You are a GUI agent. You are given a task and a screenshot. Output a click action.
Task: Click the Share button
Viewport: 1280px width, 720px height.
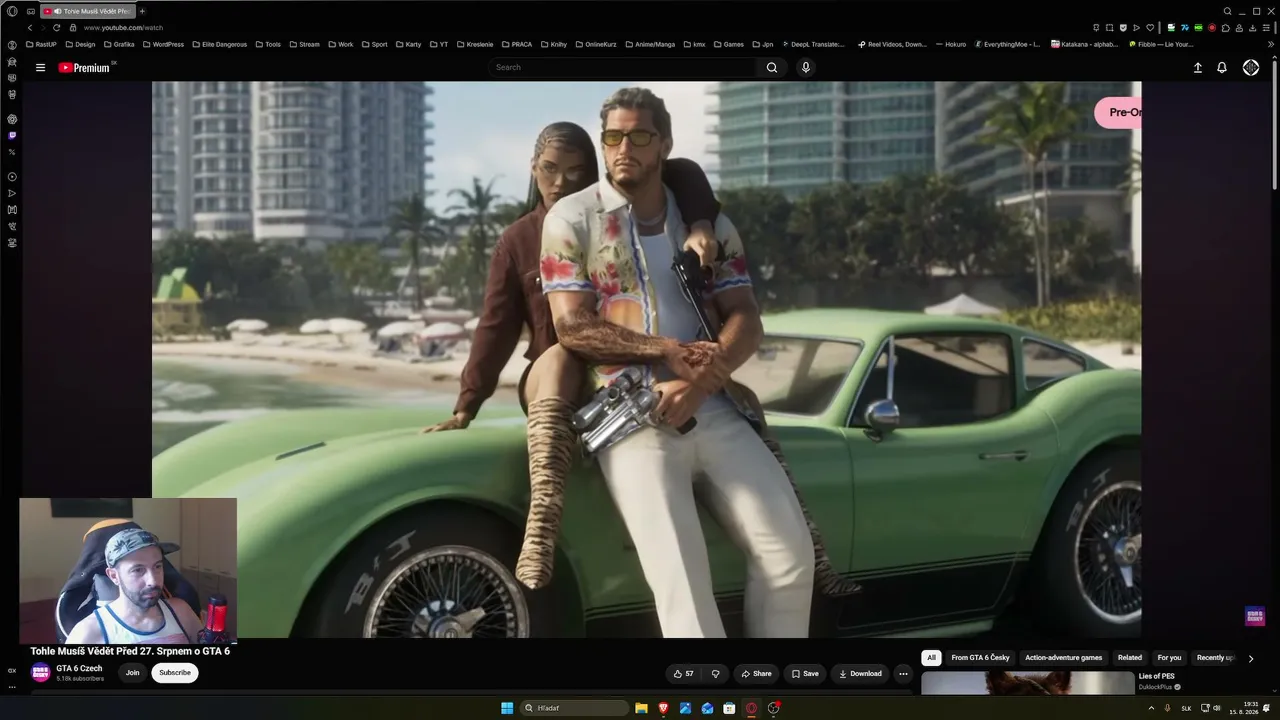tap(755, 674)
